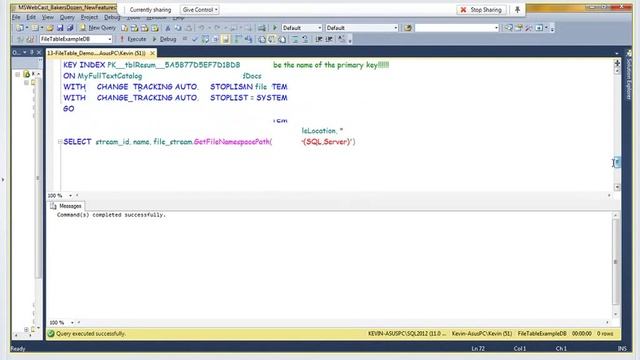Close the 13-FileTable_Demo query tab

[152, 53]
